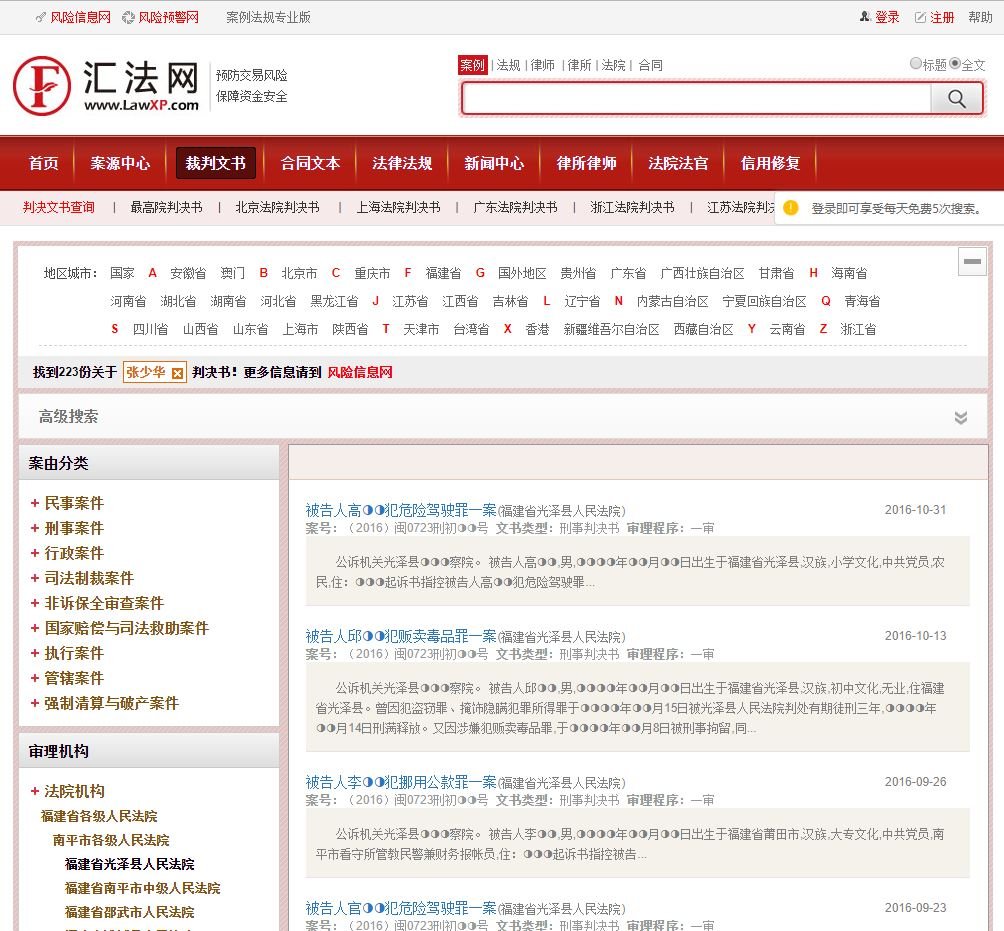
Task: Filter by region 新疆维吾尔自治区
Action: coord(611,330)
